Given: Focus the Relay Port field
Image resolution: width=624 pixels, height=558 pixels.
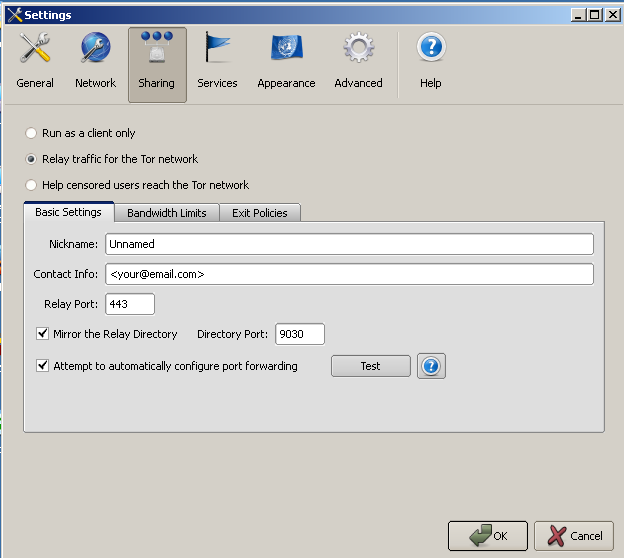Looking at the screenshot, I should click(x=130, y=304).
